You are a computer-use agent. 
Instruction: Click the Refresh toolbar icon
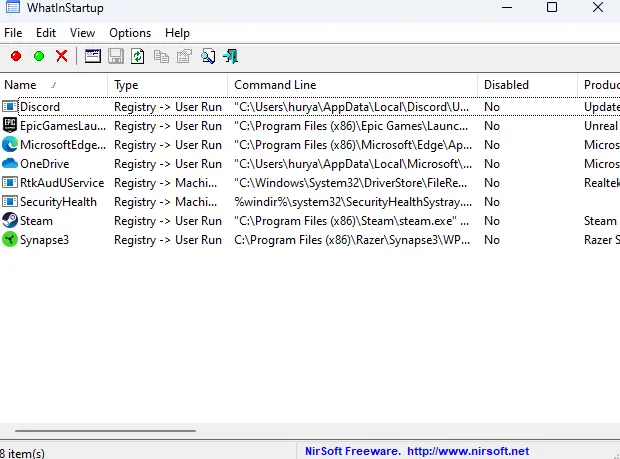(x=138, y=57)
